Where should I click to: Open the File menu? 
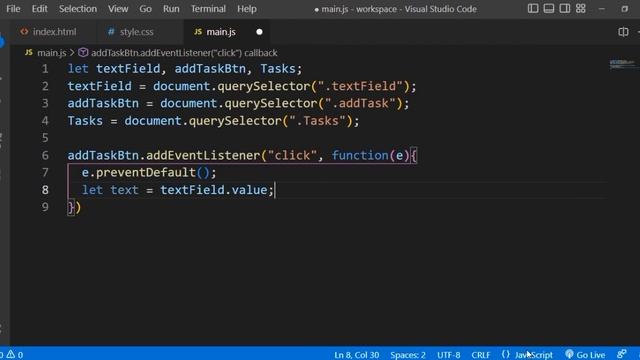pyautogui.click(x=13, y=9)
